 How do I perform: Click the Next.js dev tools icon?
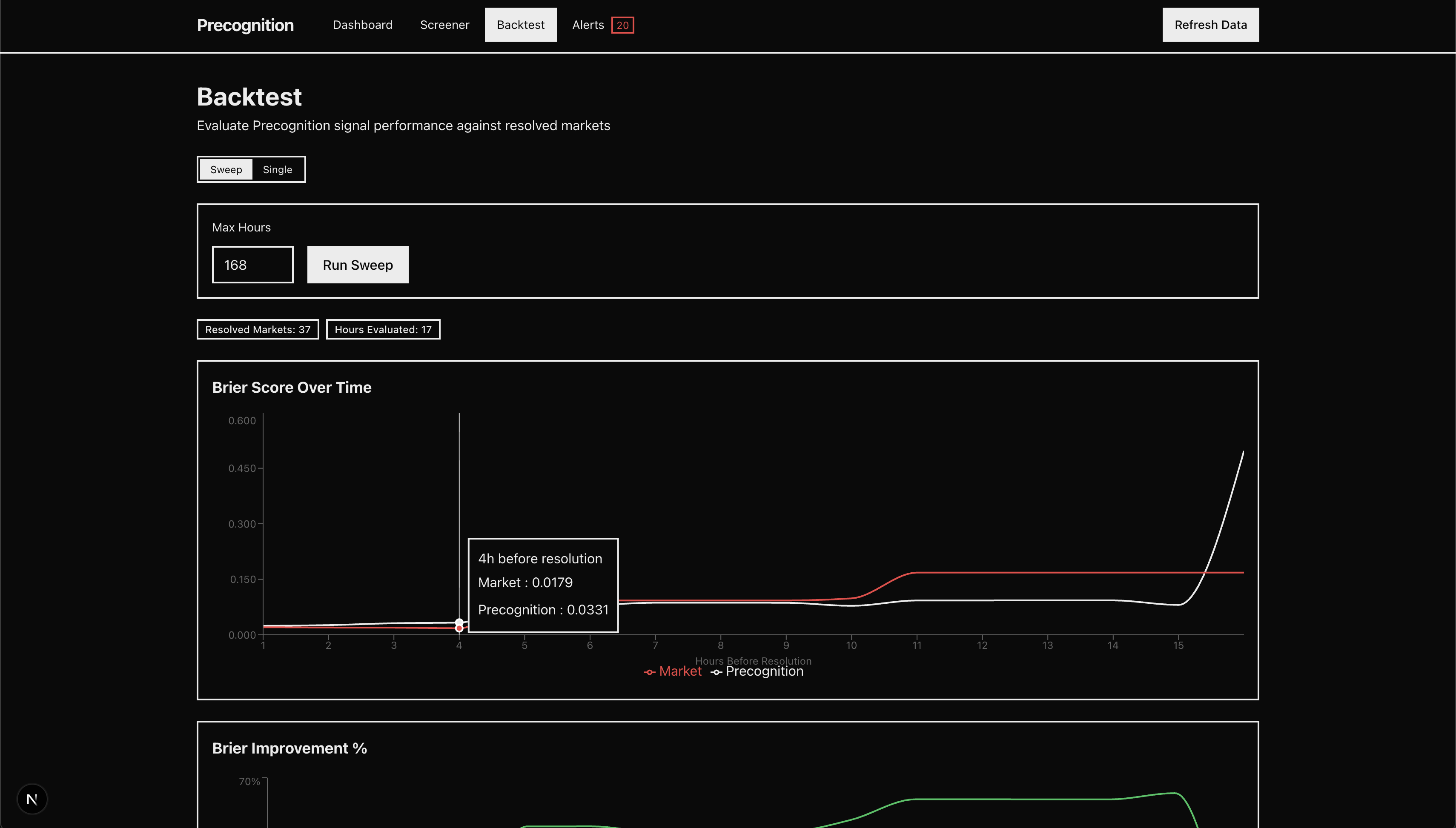(32, 799)
